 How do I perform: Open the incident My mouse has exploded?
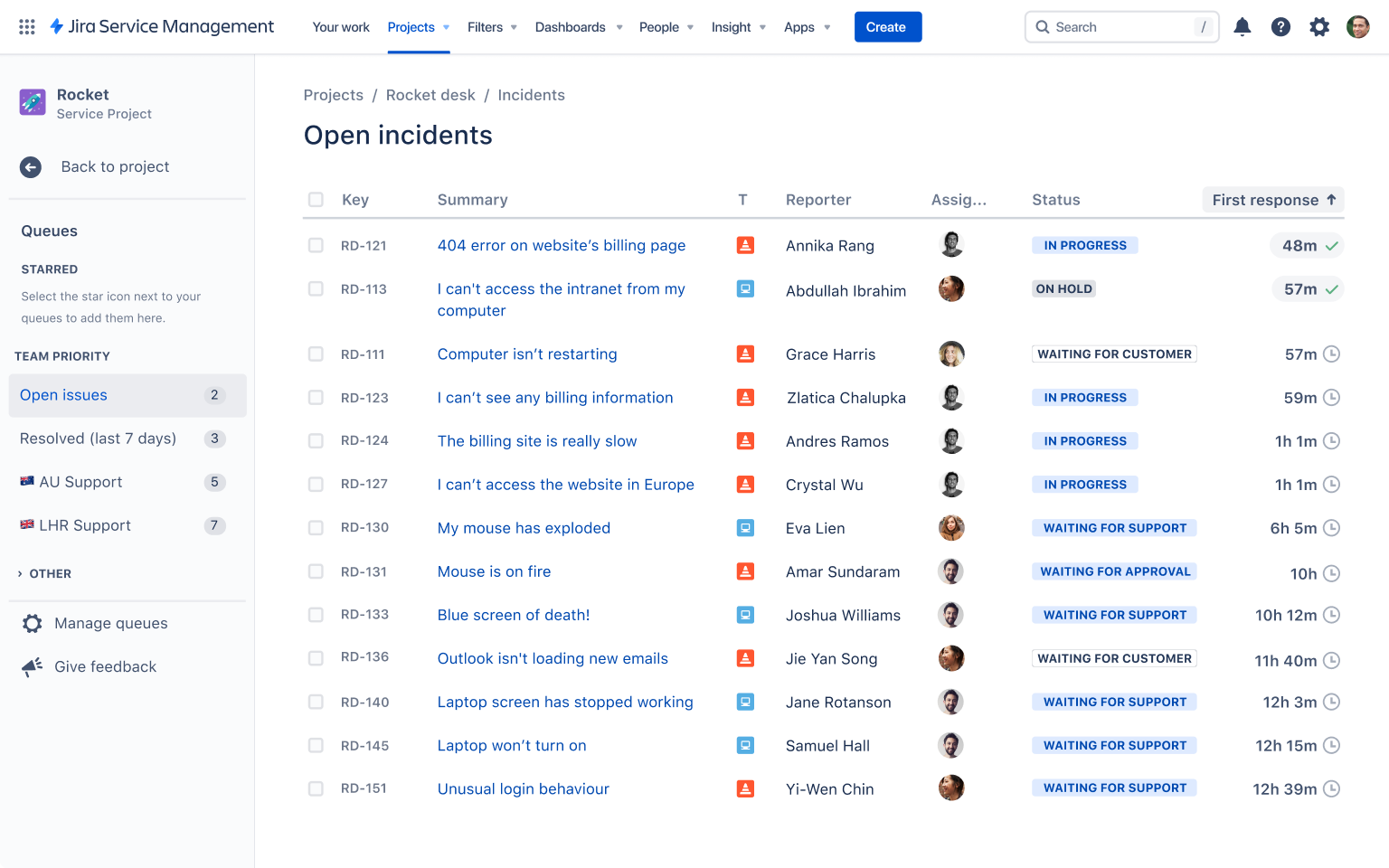tap(524, 528)
